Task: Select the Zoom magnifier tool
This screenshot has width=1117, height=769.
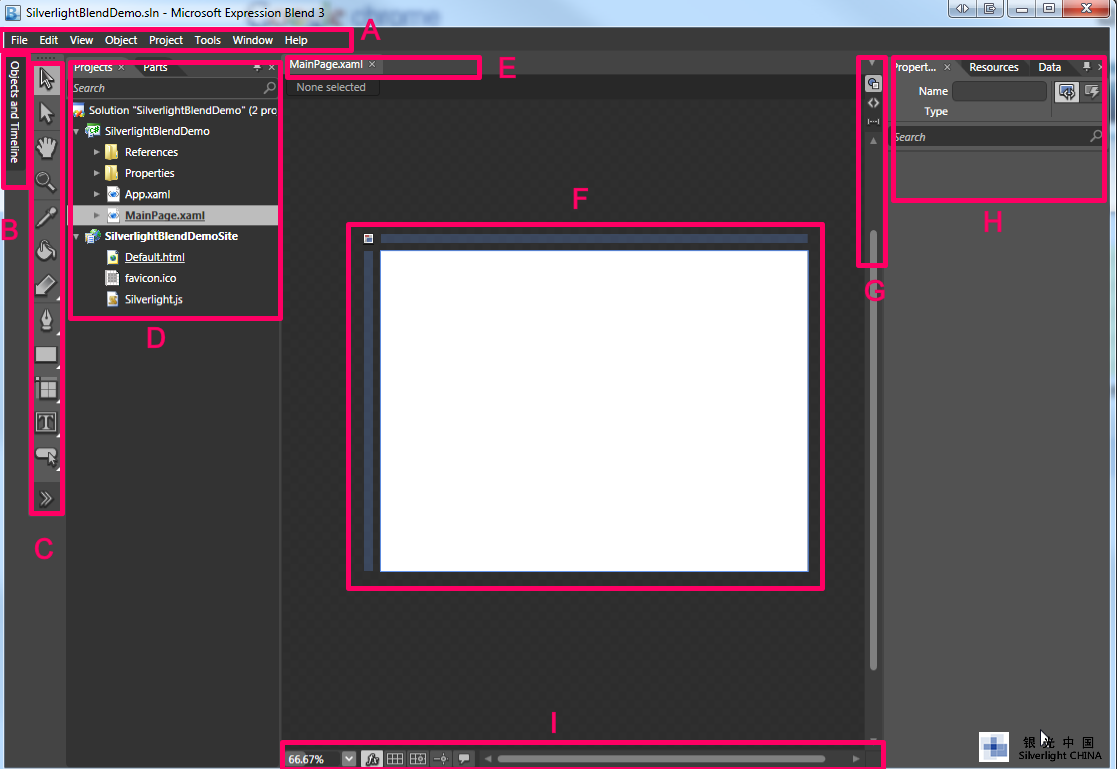Action: tap(46, 182)
